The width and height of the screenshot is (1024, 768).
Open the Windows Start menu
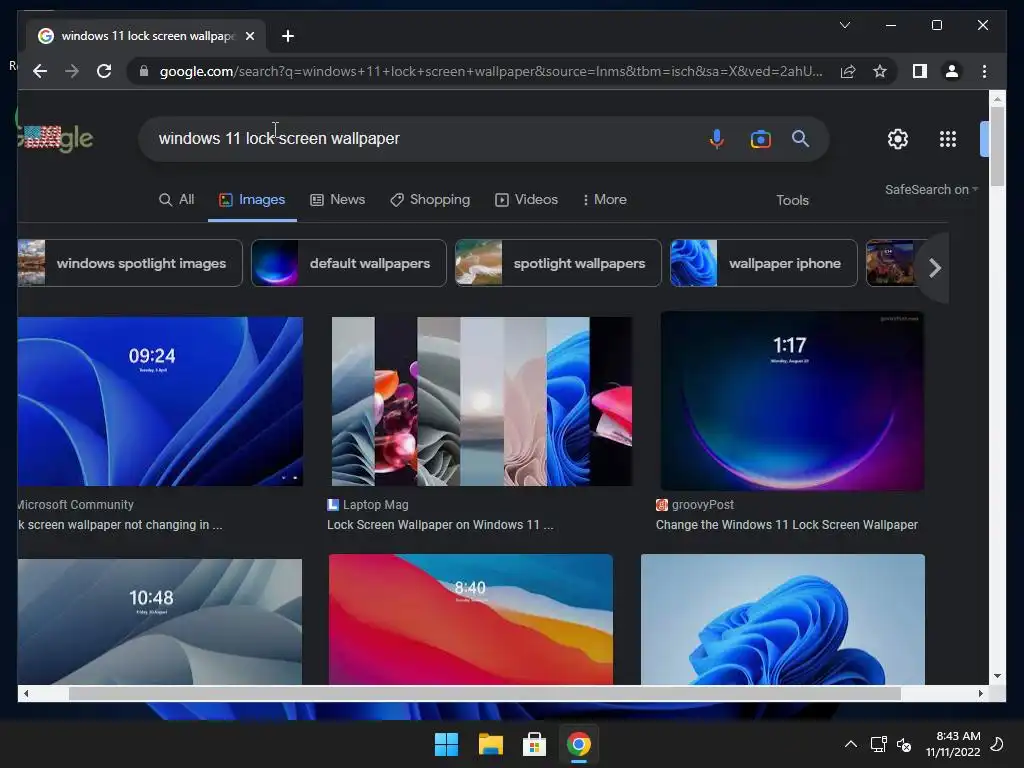(447, 744)
